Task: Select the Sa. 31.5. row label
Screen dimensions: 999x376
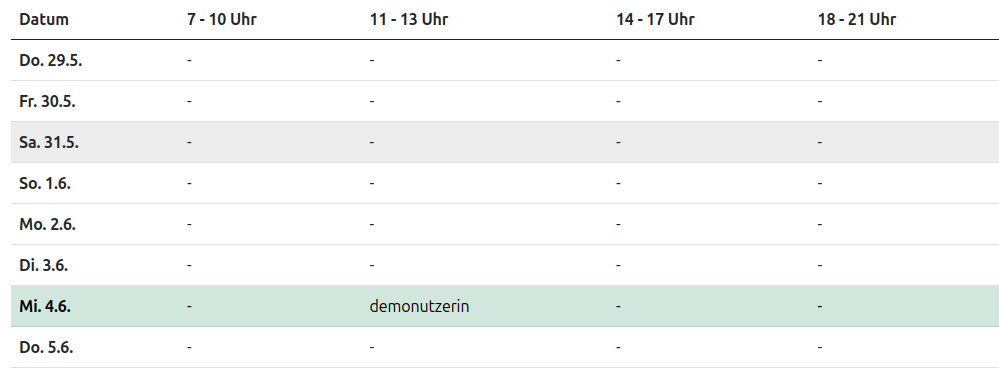Action: 49,143
